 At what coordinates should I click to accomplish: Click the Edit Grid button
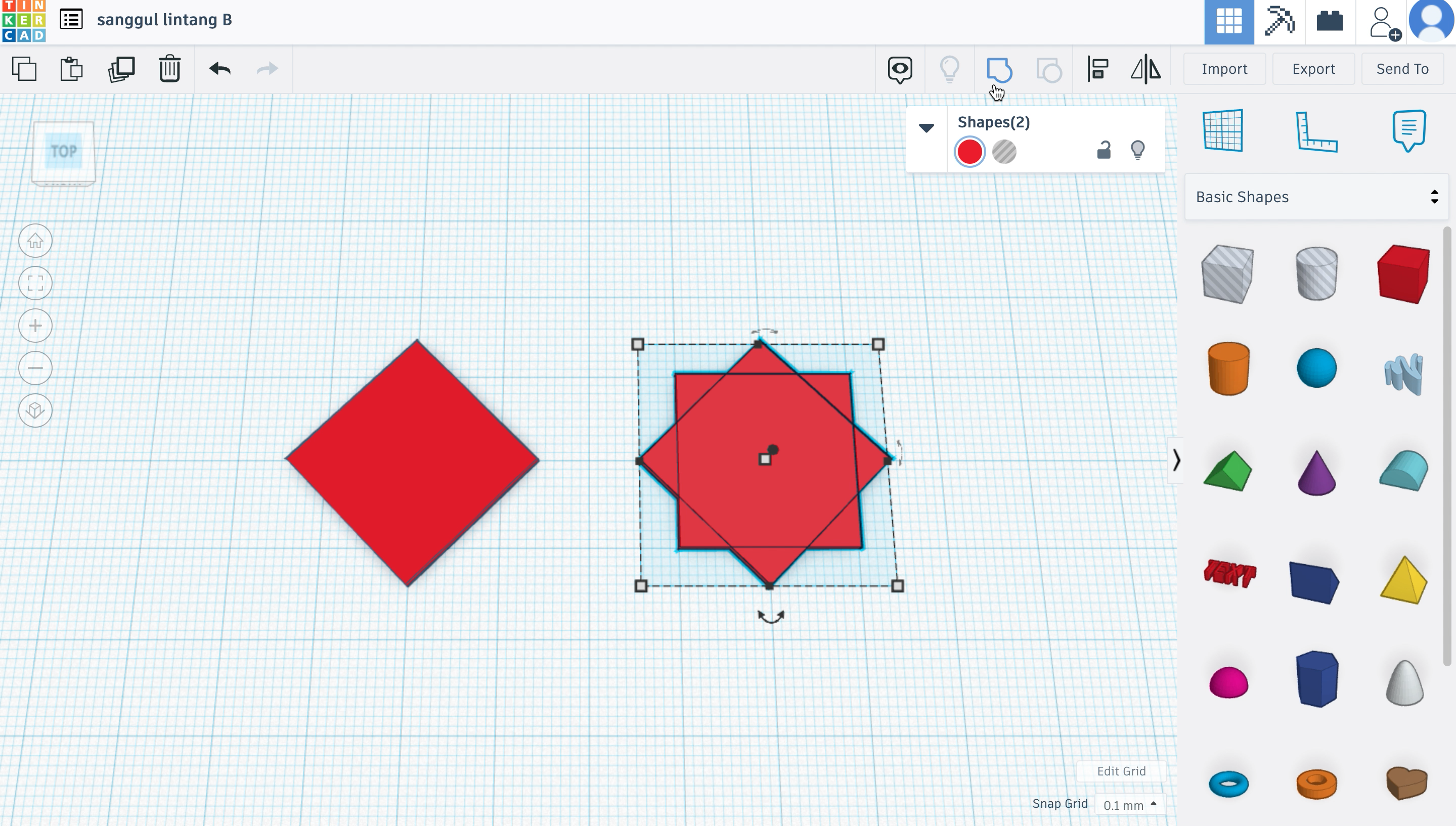point(1121,771)
